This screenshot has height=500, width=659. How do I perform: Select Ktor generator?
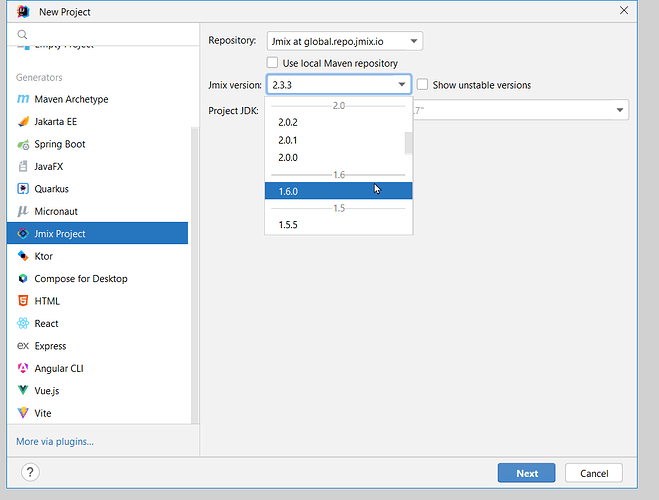point(98,256)
